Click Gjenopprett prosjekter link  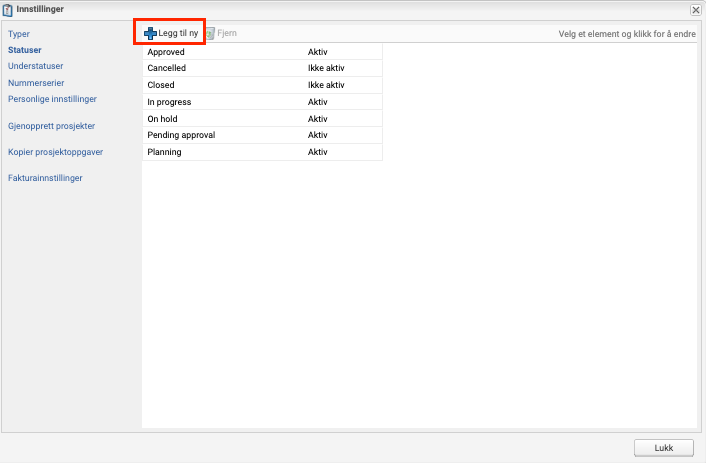tap(51, 126)
